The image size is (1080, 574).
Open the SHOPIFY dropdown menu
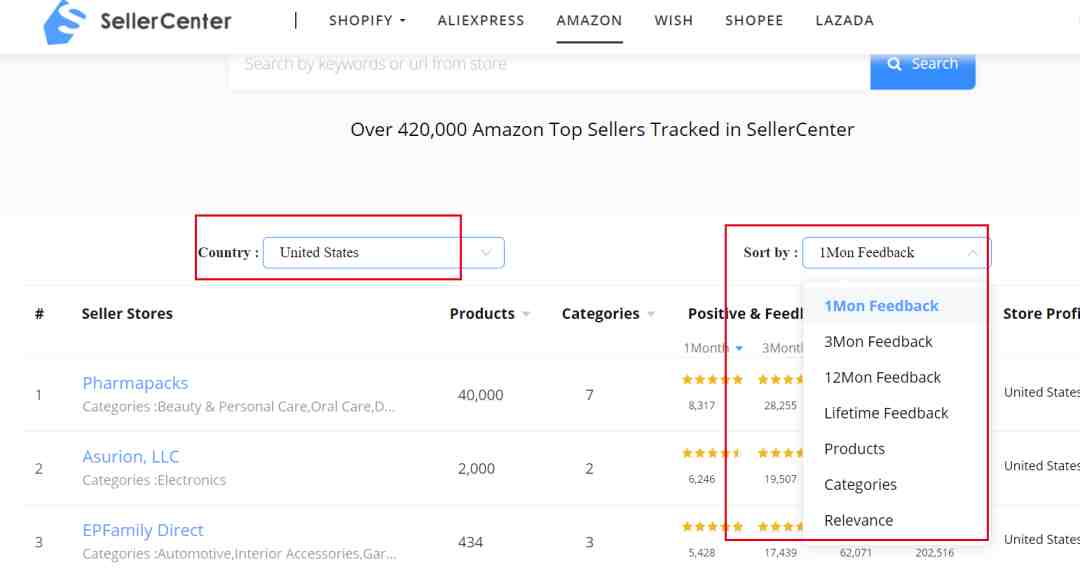[x=367, y=21]
